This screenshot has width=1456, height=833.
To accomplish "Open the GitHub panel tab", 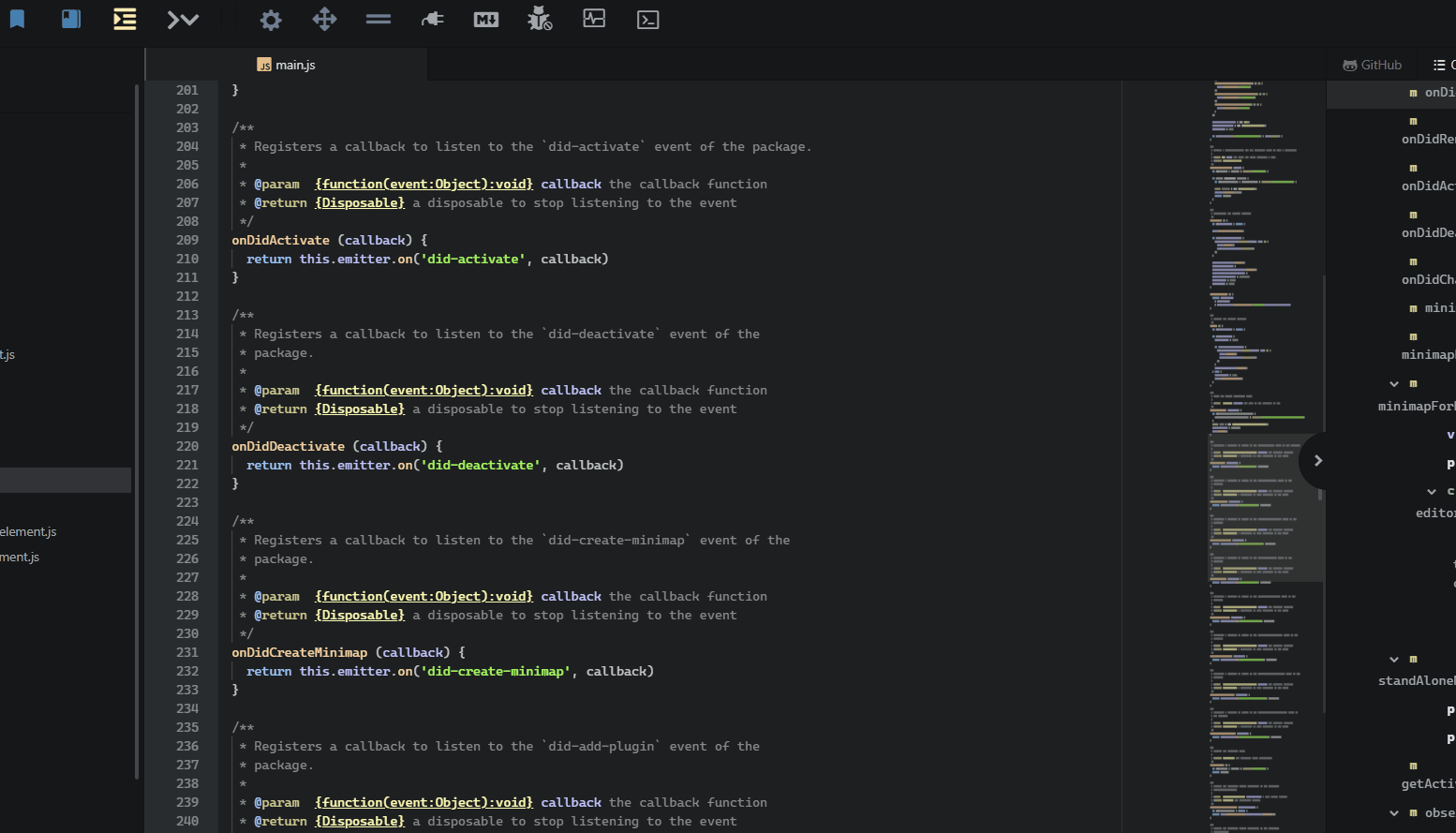I will (1373, 65).
